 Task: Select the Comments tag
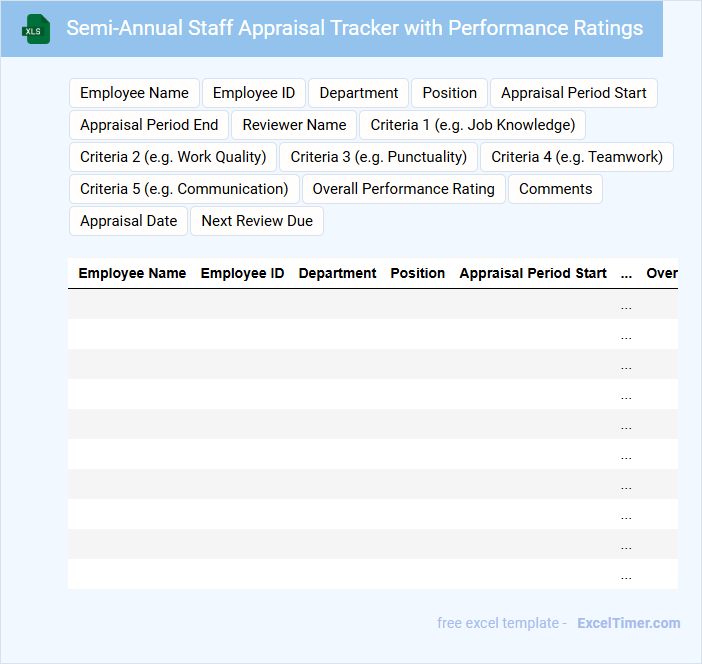click(555, 189)
